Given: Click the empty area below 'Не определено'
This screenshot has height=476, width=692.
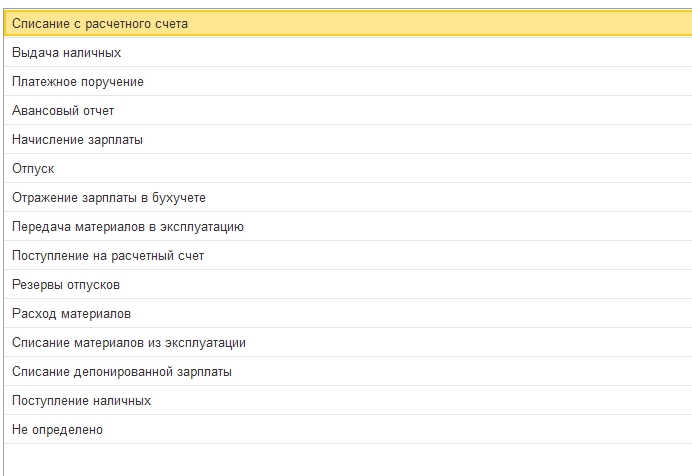Looking at the screenshot, I should [346, 460].
